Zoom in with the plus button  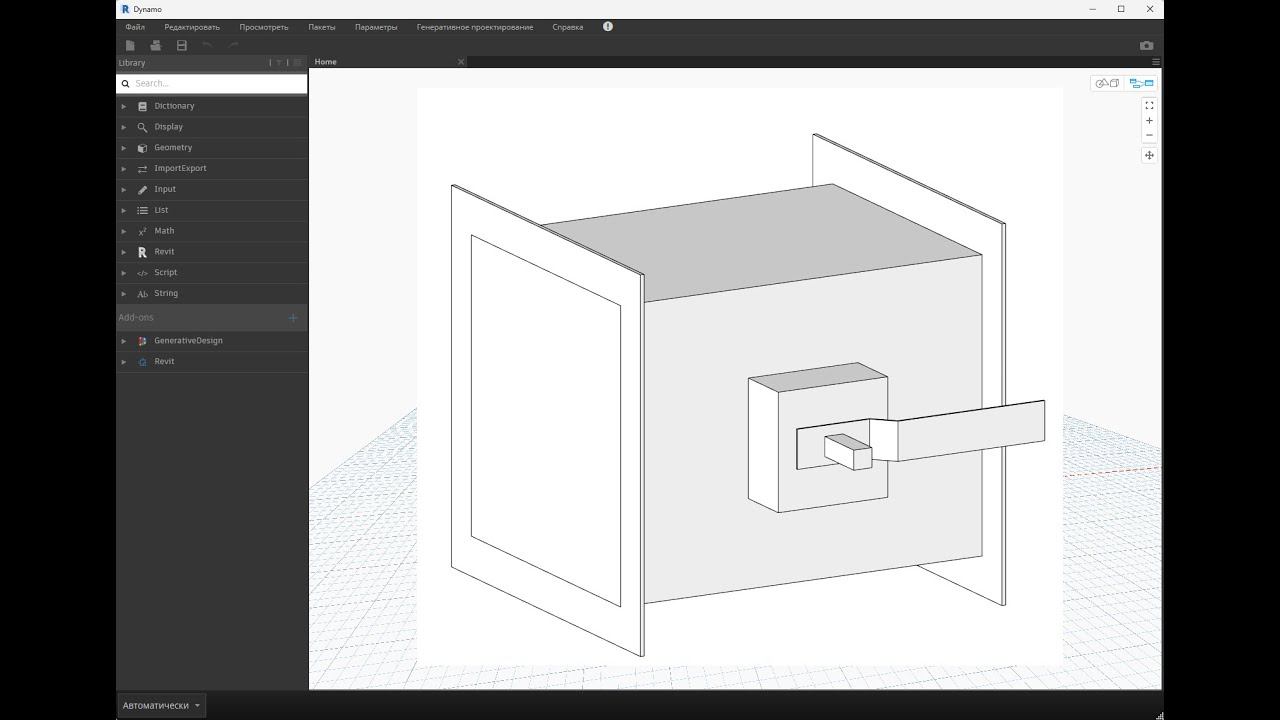1149,120
